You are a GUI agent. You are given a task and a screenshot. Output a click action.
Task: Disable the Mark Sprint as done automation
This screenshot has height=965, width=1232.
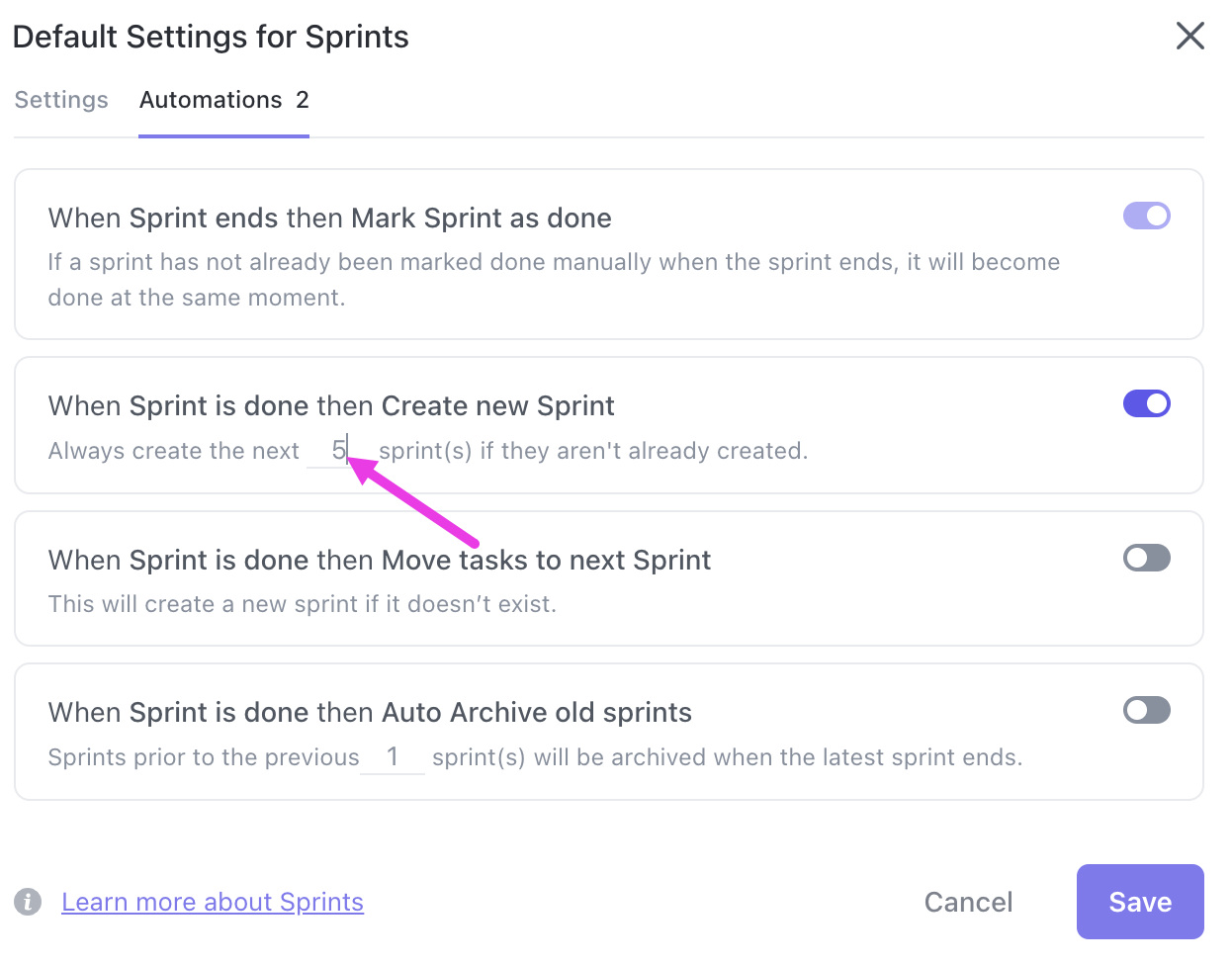[1146, 216]
